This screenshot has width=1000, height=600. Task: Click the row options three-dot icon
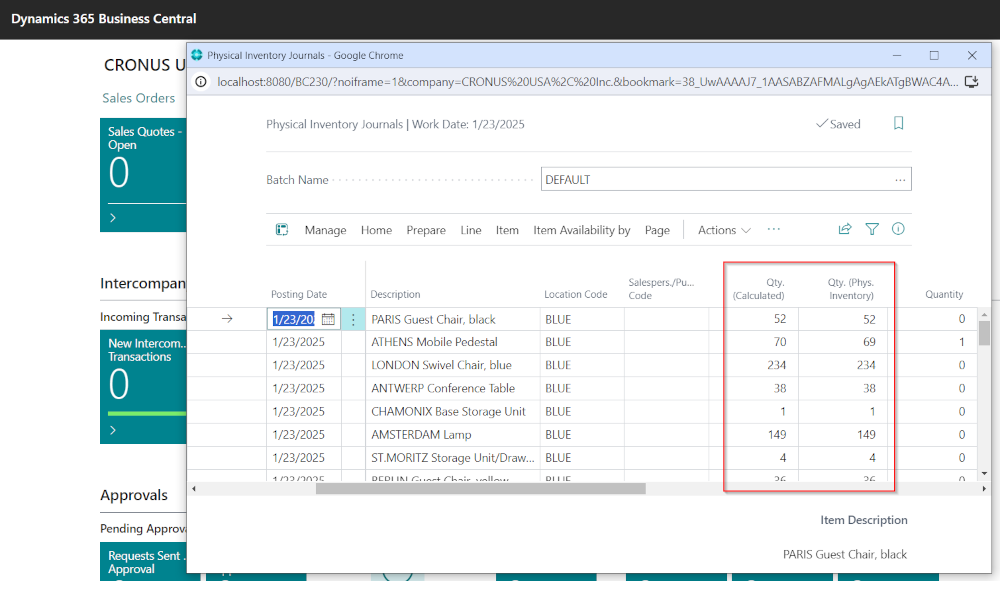[x=353, y=319]
